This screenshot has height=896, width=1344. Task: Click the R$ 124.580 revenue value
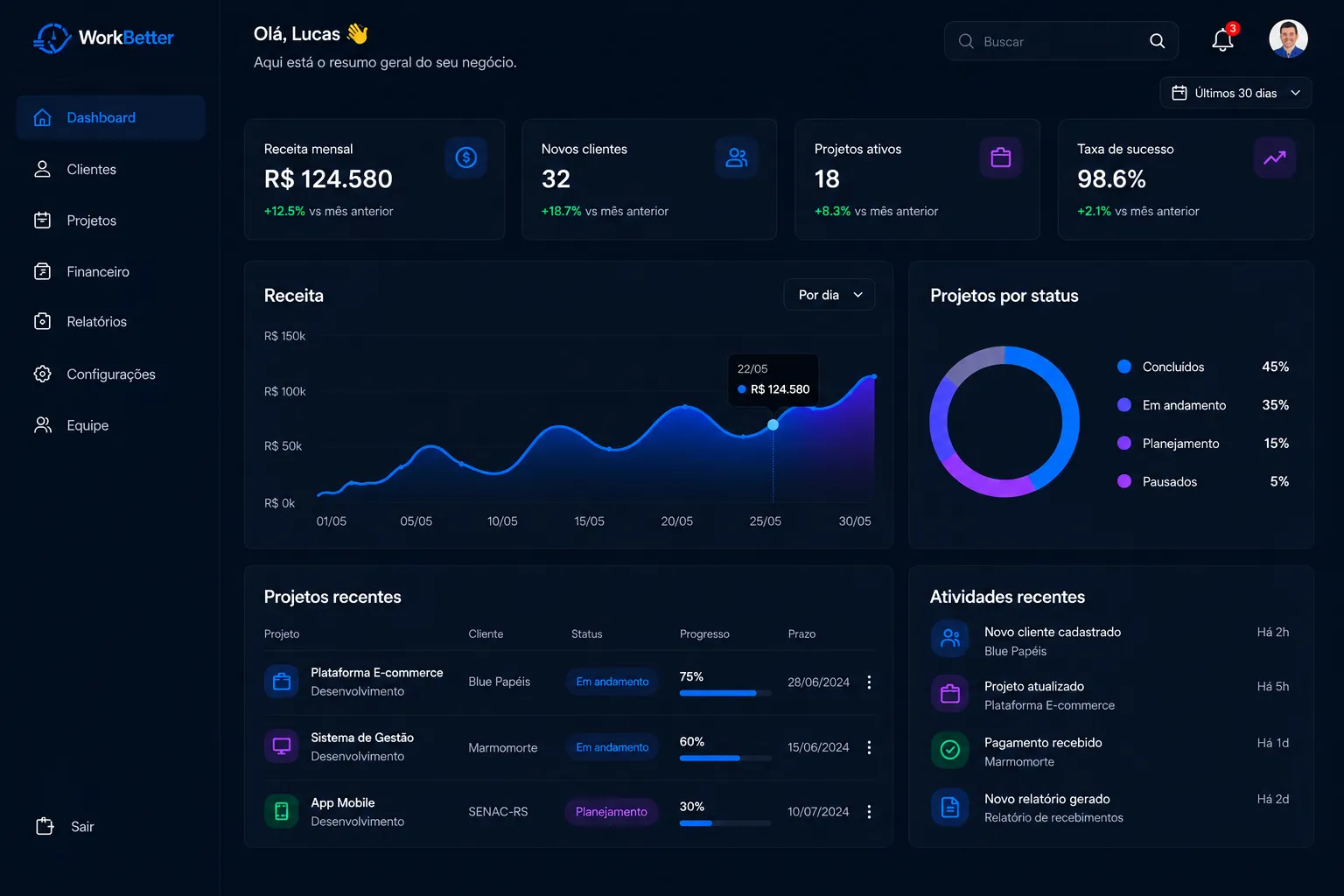(328, 178)
